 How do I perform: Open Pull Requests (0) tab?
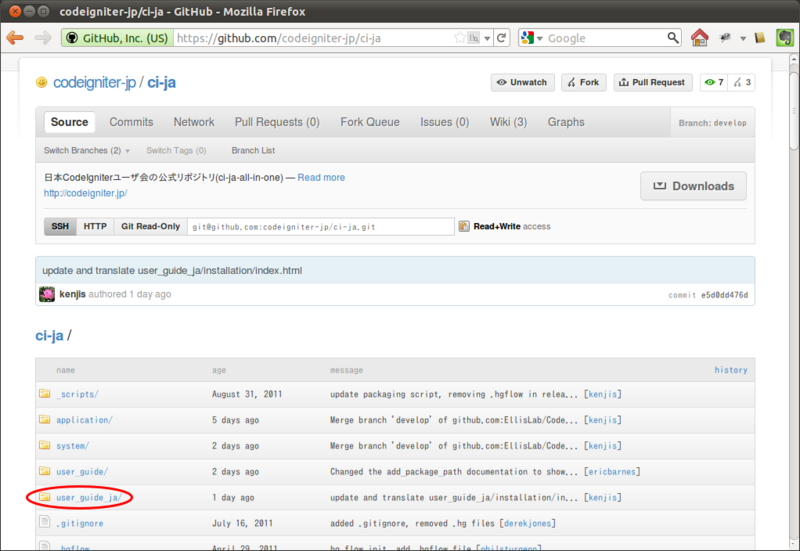point(277,122)
